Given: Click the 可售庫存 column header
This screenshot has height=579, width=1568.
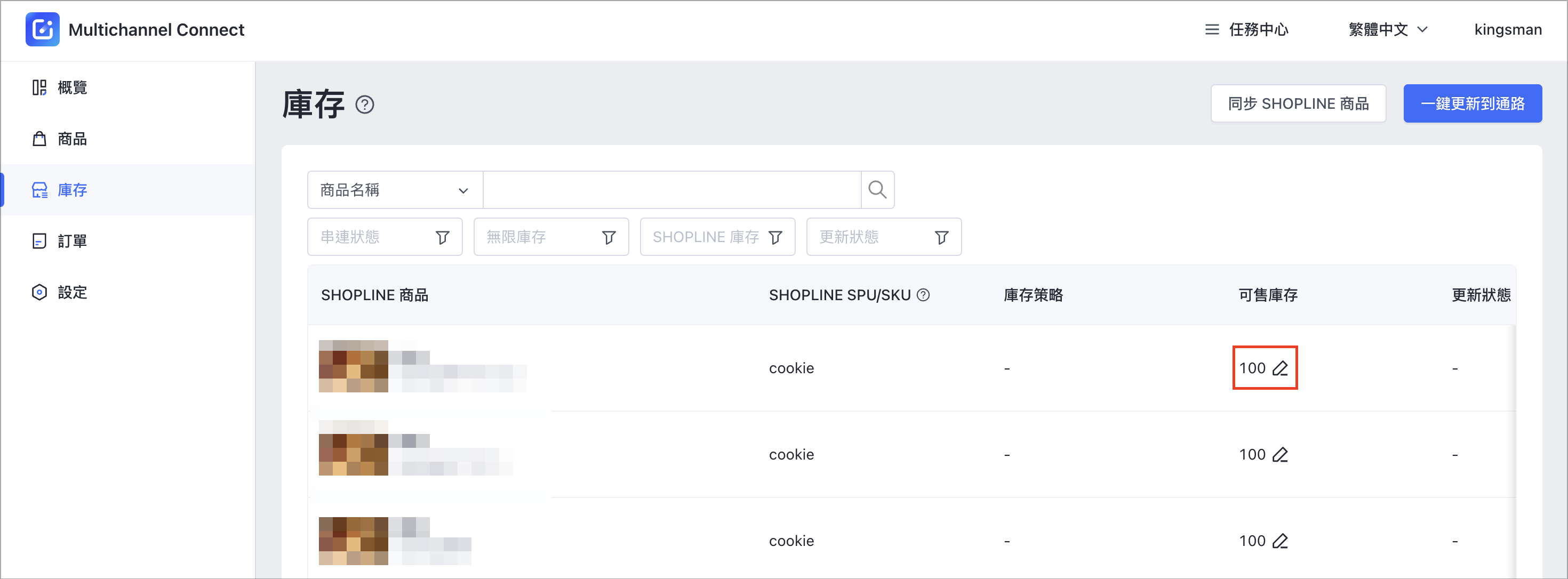Looking at the screenshot, I should coord(1268,295).
